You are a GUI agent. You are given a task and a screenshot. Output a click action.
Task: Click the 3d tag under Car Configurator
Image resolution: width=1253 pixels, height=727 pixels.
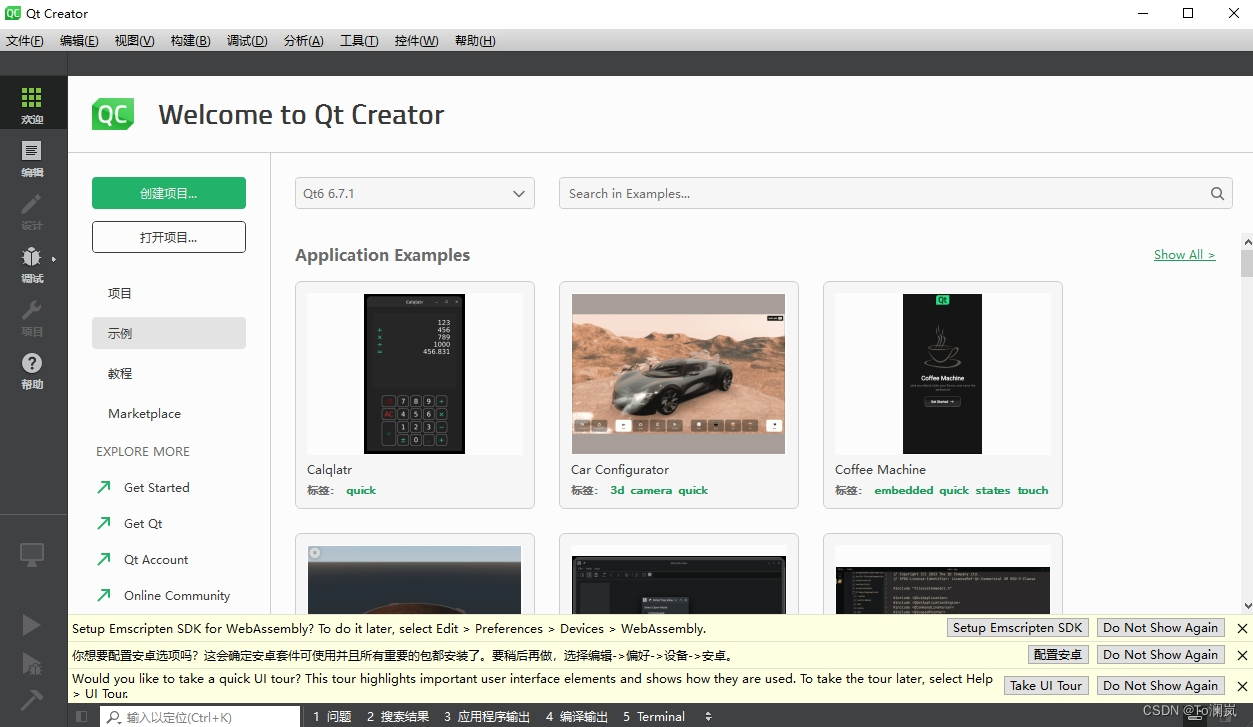[x=617, y=490]
